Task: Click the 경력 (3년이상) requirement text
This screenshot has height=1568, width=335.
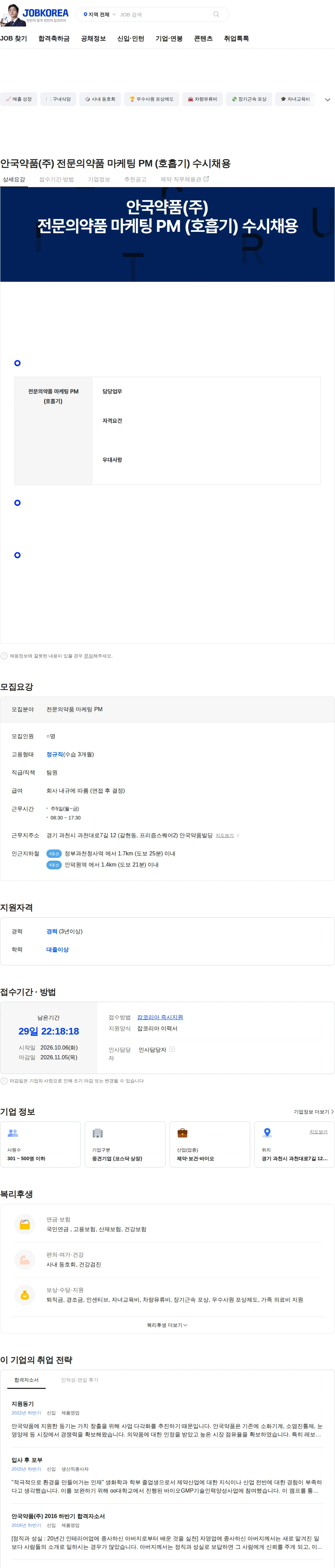Action: (65, 931)
